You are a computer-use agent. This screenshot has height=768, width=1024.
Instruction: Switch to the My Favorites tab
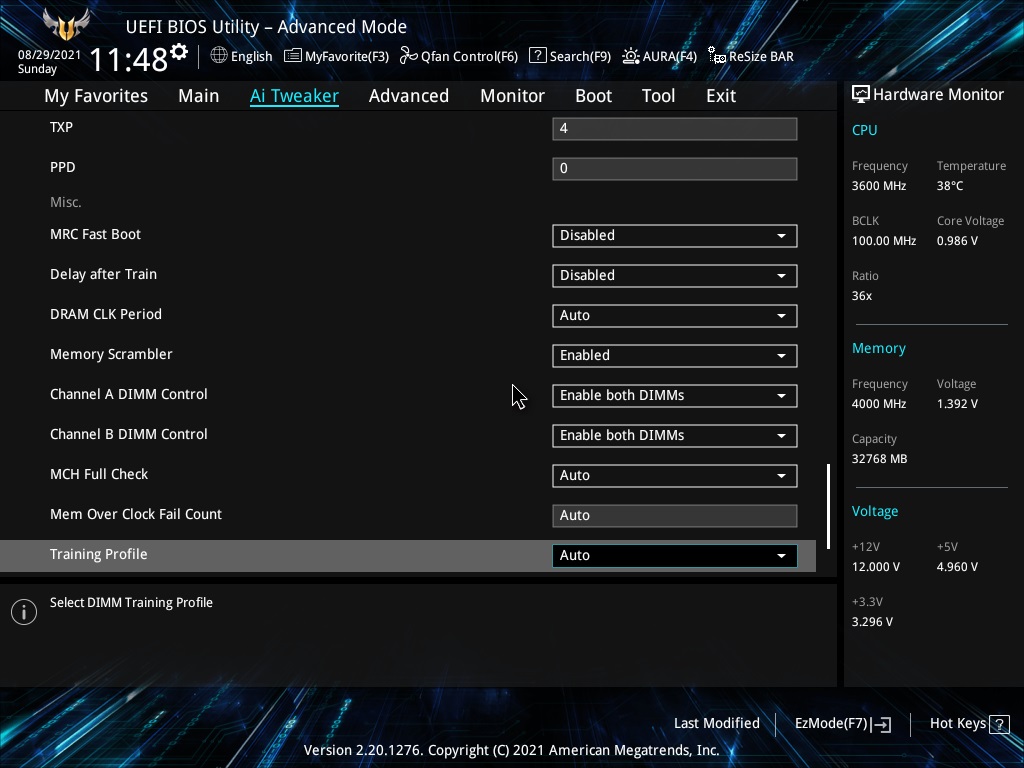click(96, 96)
